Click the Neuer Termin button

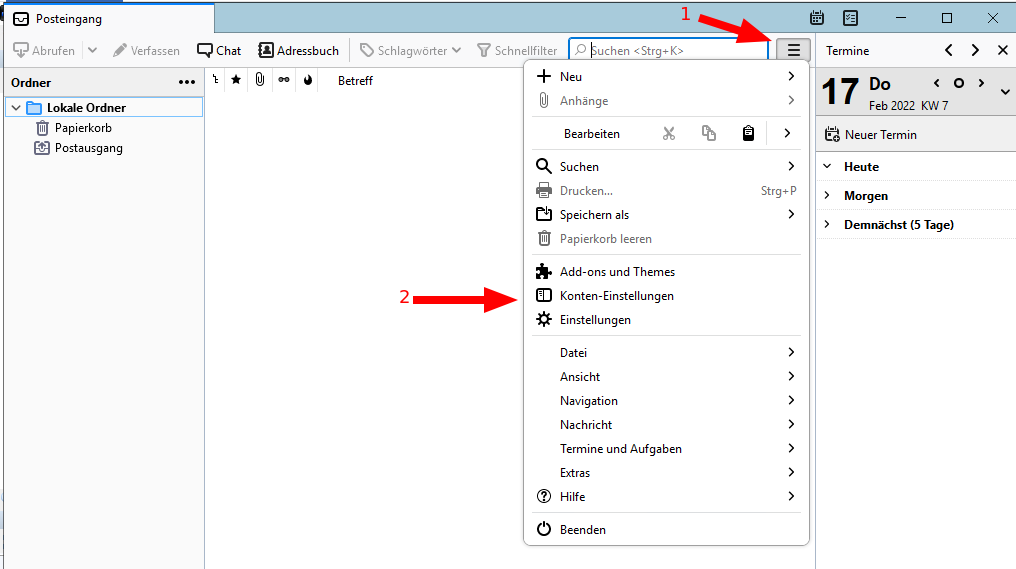coord(870,134)
